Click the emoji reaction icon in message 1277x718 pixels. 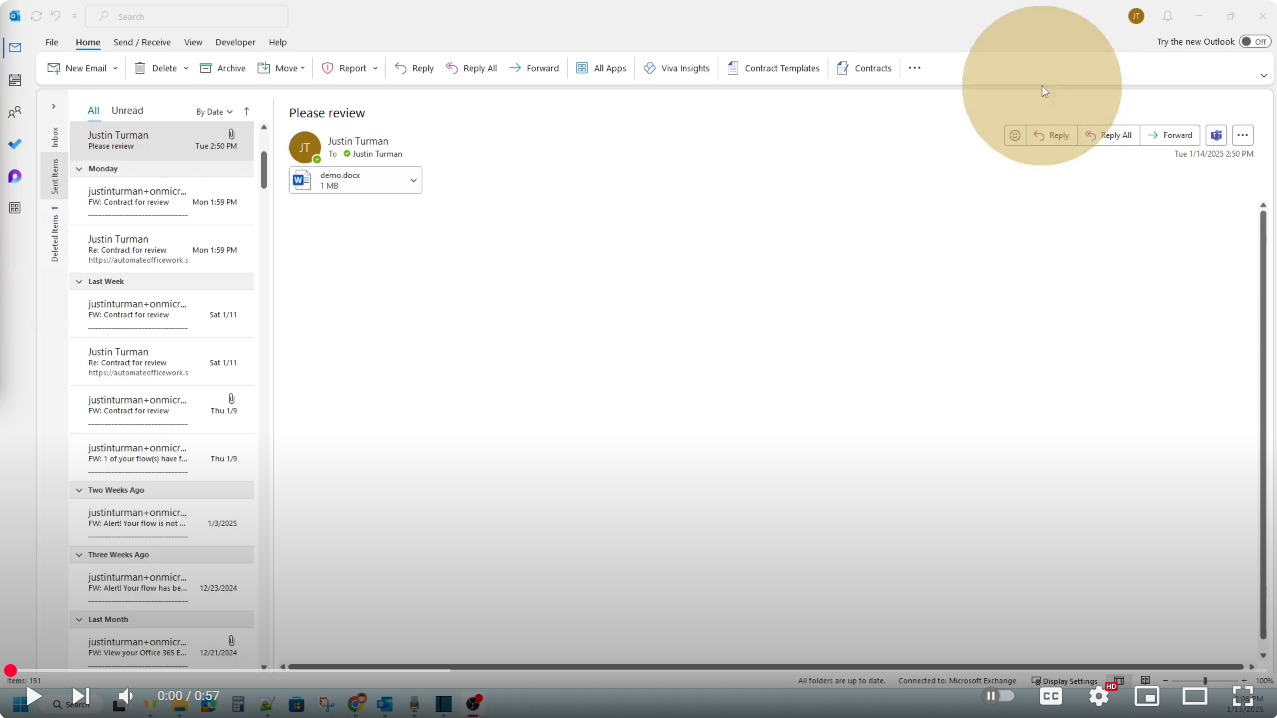click(x=1015, y=135)
